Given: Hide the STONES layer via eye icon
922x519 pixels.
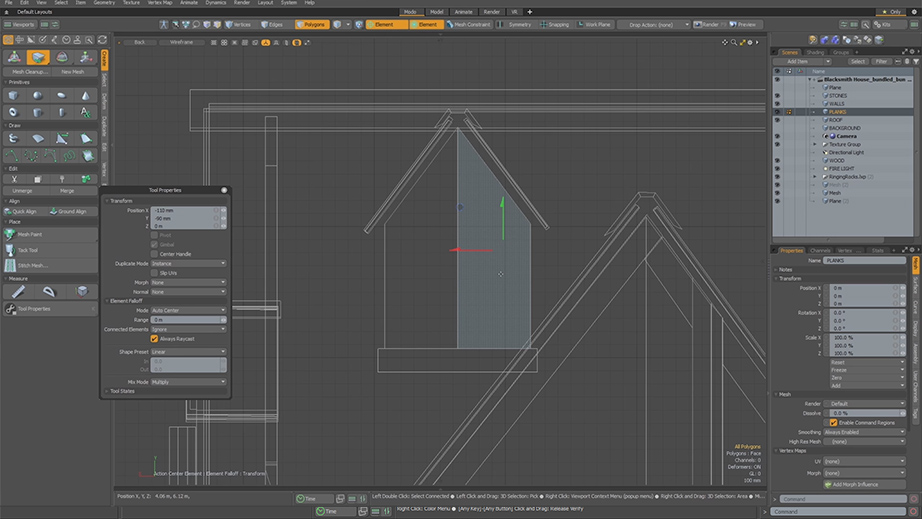Looking at the screenshot, I should (x=777, y=96).
